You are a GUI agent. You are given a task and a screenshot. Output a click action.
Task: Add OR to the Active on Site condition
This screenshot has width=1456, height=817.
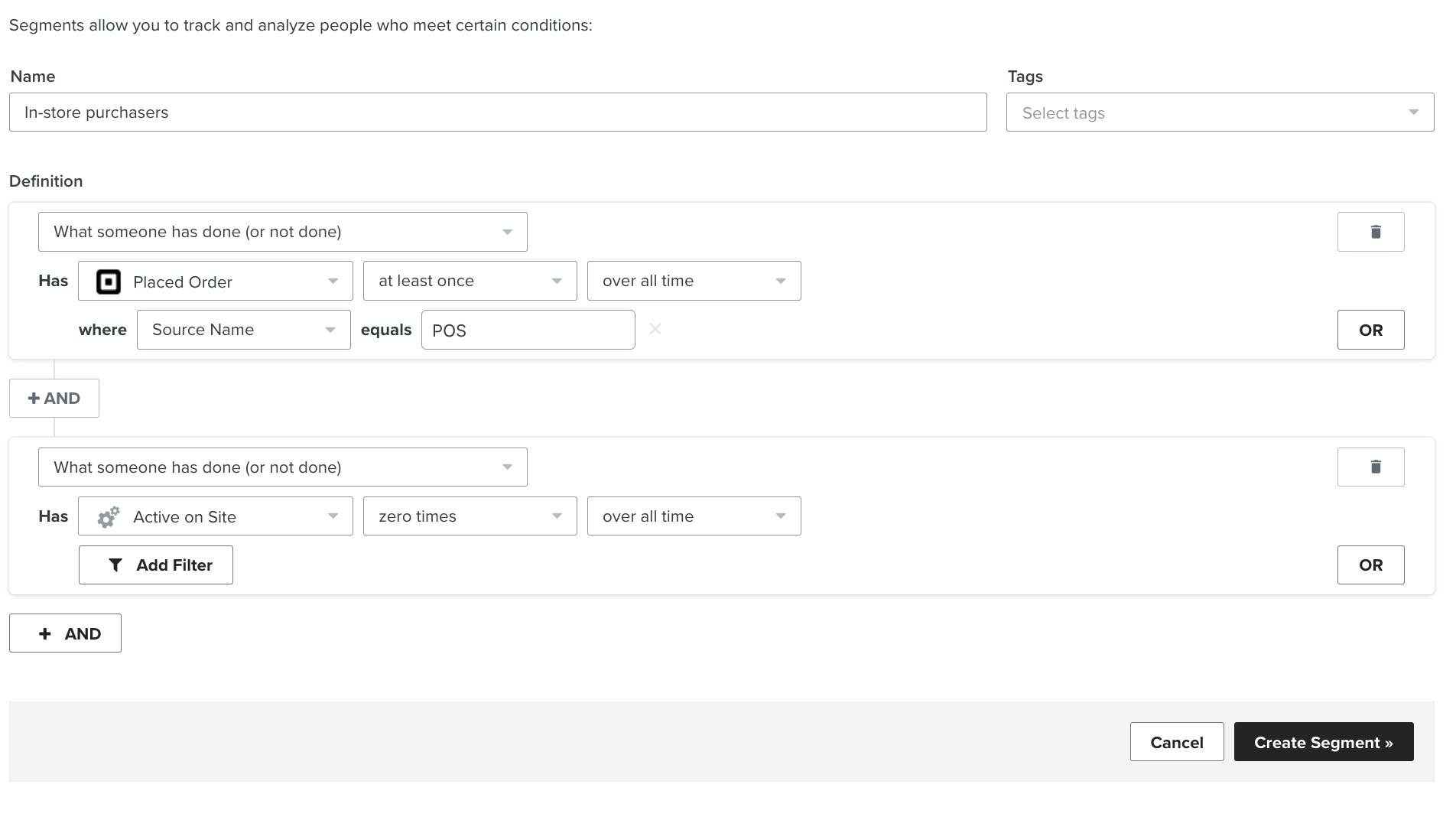(1370, 565)
